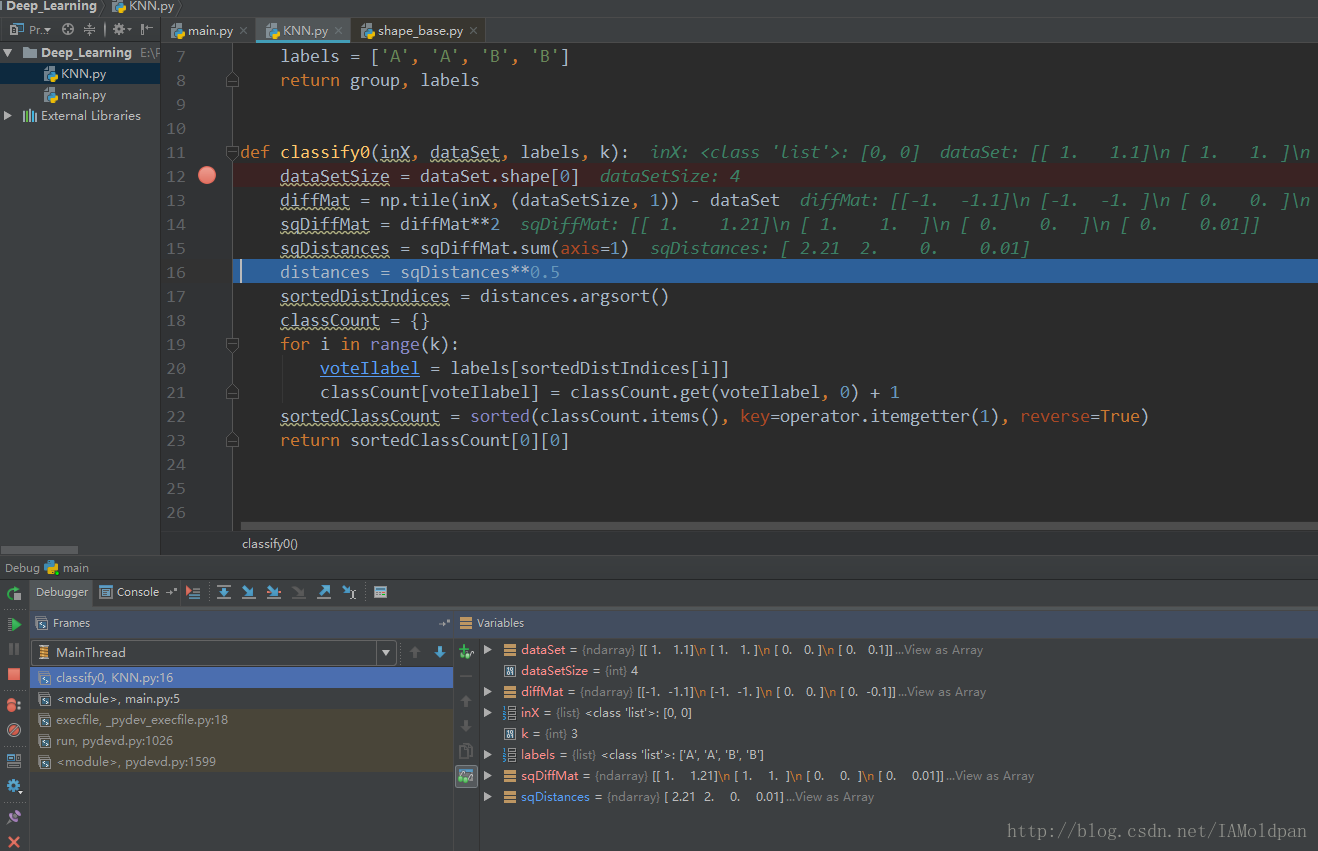Click the Duplicate Watch copy icon
The height and width of the screenshot is (851, 1318).
[x=466, y=751]
